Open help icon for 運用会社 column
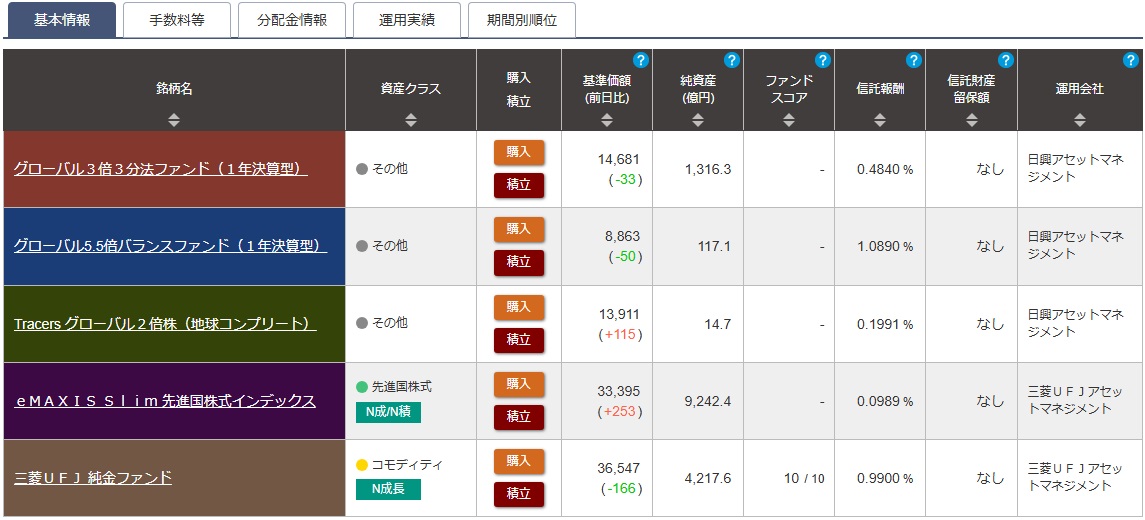1145x520 pixels. coord(1131,61)
